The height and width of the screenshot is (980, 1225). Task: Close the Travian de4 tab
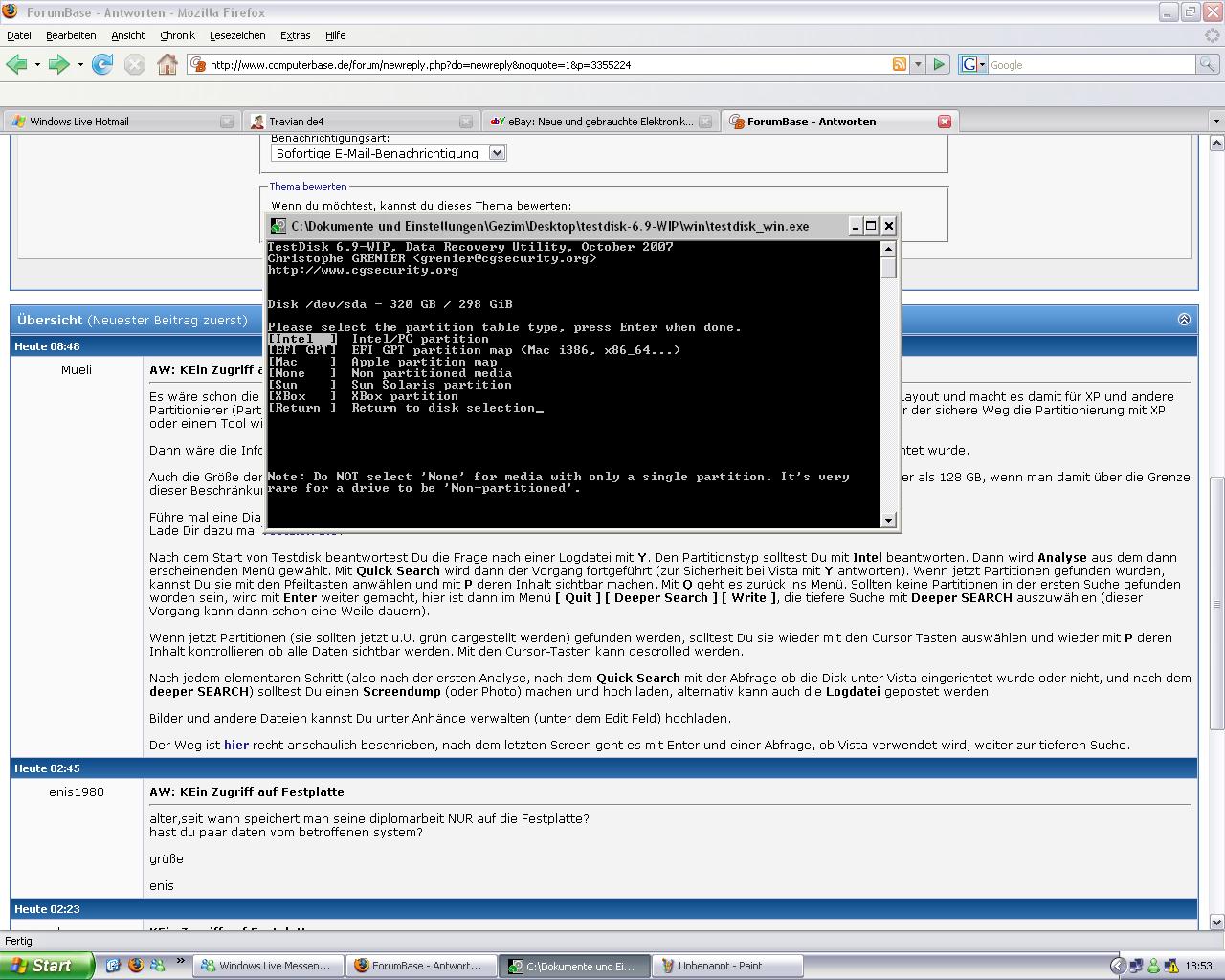[x=466, y=122]
